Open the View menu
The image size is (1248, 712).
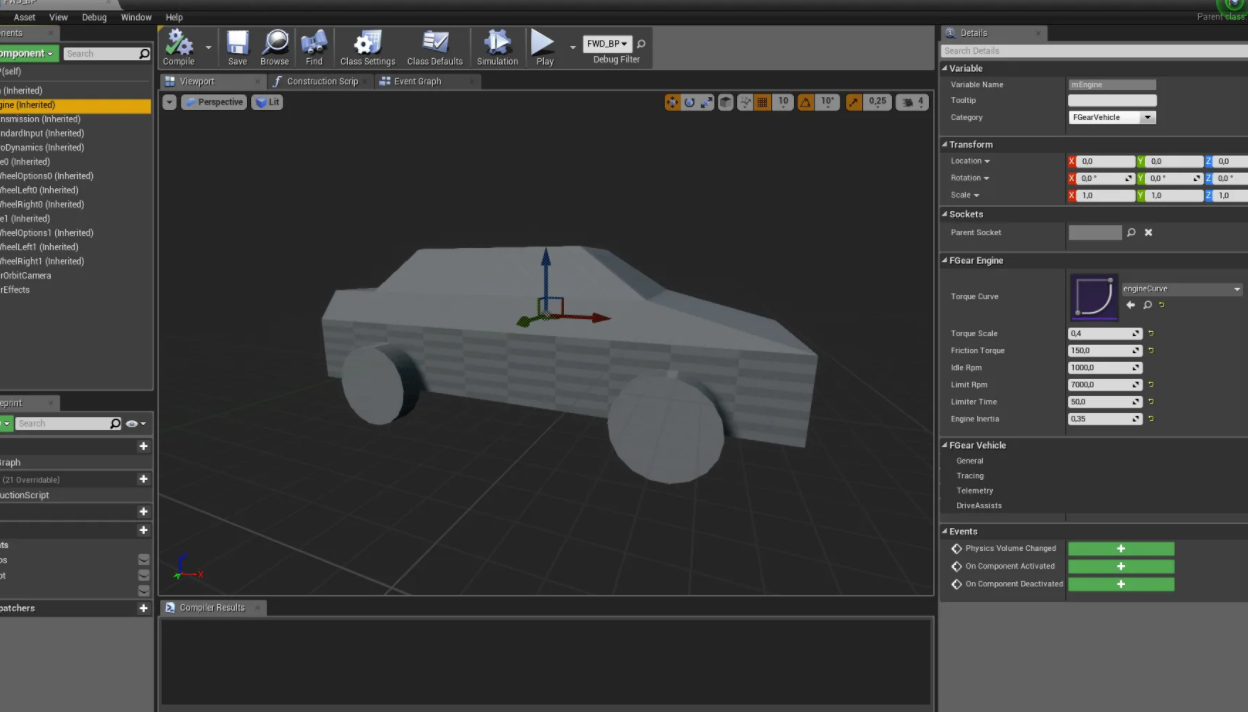[59, 17]
